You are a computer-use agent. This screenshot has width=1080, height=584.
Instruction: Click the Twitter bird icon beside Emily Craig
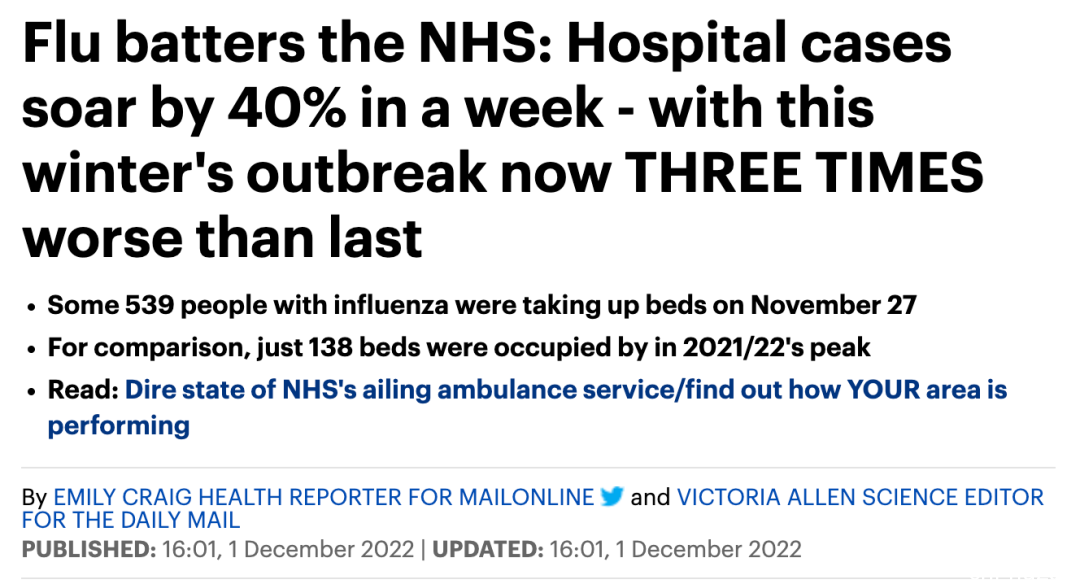tap(612, 496)
